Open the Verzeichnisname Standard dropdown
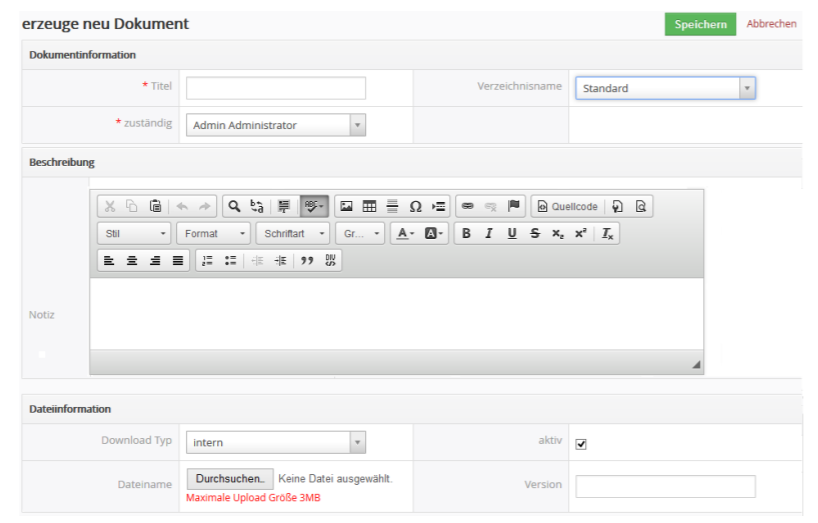 pos(666,88)
